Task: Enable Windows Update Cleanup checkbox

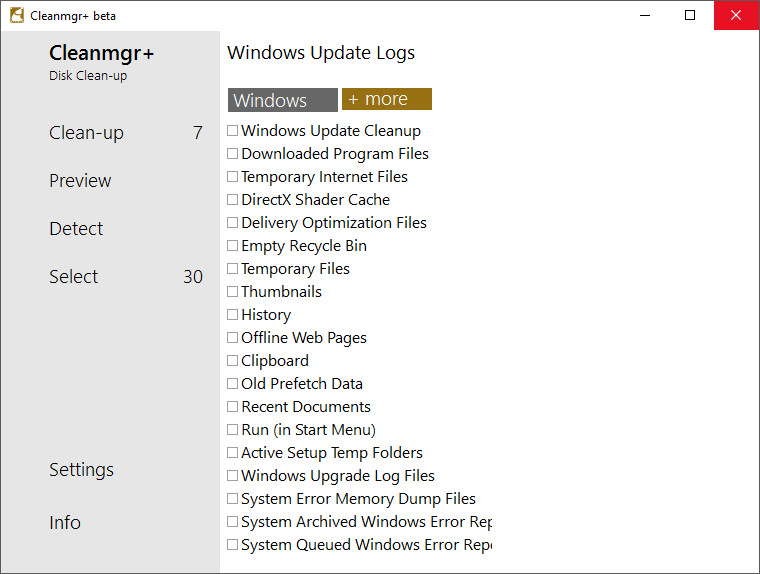Action: (232, 131)
